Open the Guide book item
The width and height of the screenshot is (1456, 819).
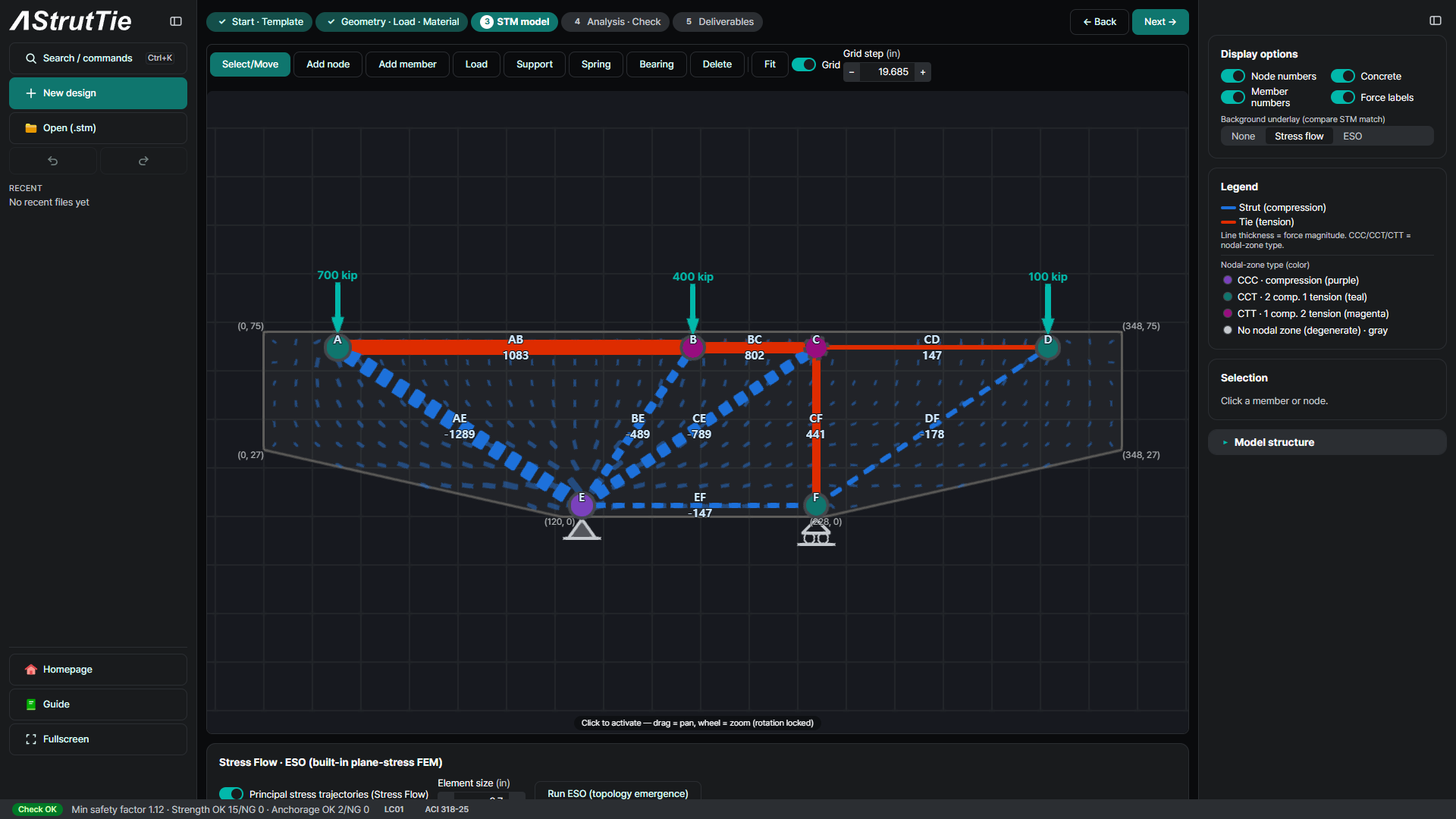[x=98, y=704]
